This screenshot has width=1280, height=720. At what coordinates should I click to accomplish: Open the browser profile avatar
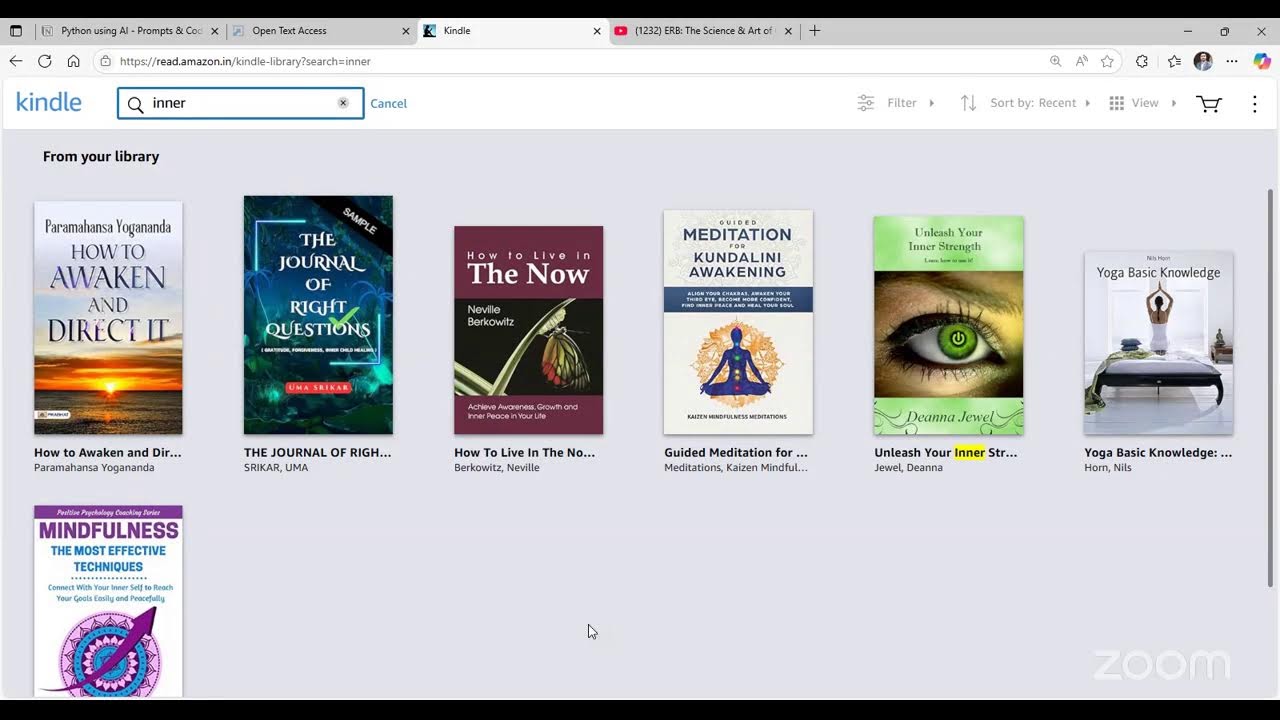pos(1203,61)
